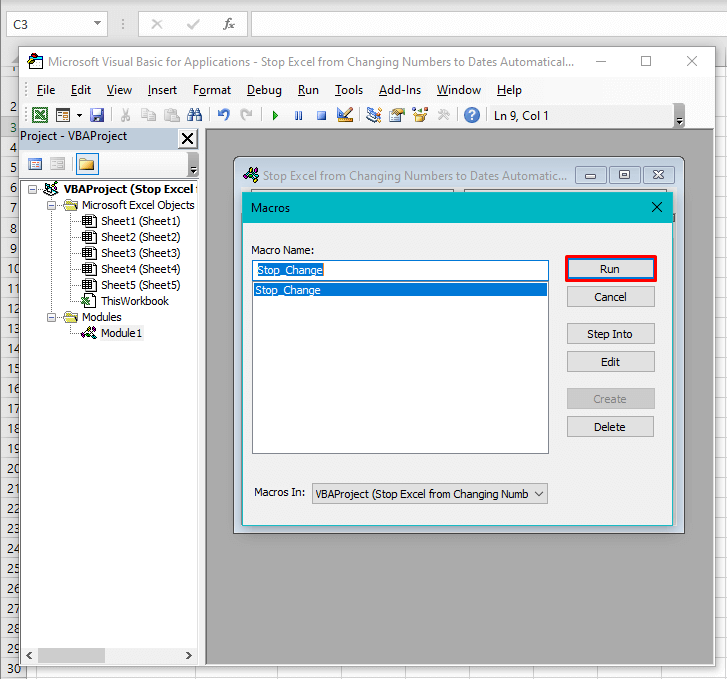Image resolution: width=727 pixels, height=679 pixels.
Task: Click the Break pause icon
Action: click(298, 115)
